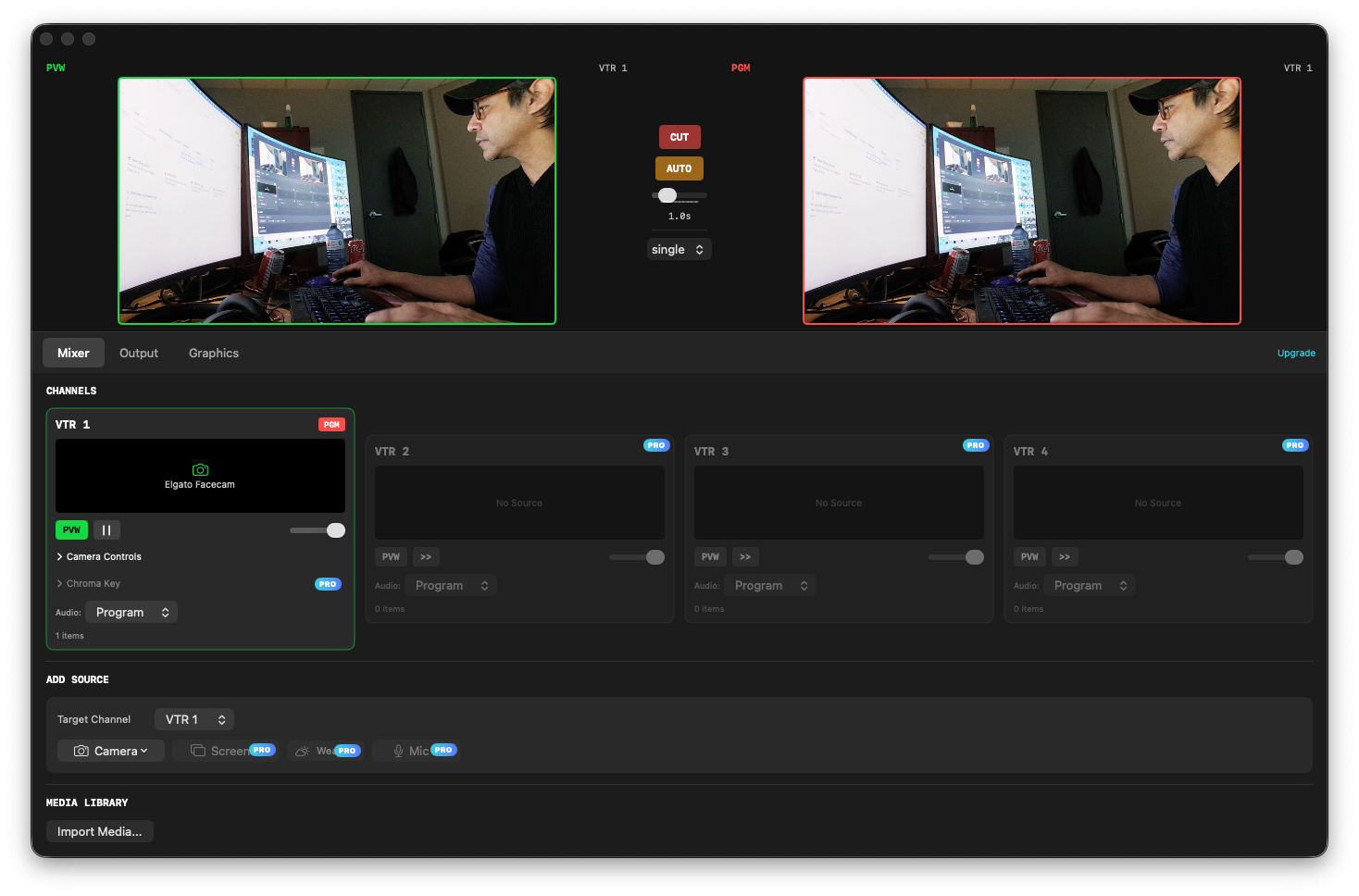The image size is (1359, 896).
Task: Click the pause icon on VTR 1
Action: pyautogui.click(x=106, y=529)
